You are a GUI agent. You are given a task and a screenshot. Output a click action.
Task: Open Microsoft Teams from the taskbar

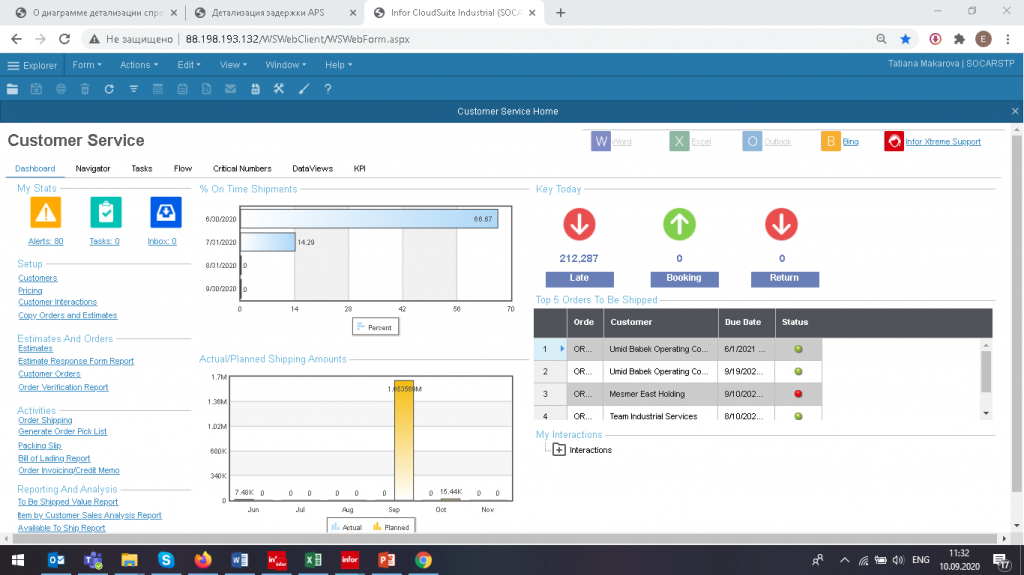click(x=93, y=560)
